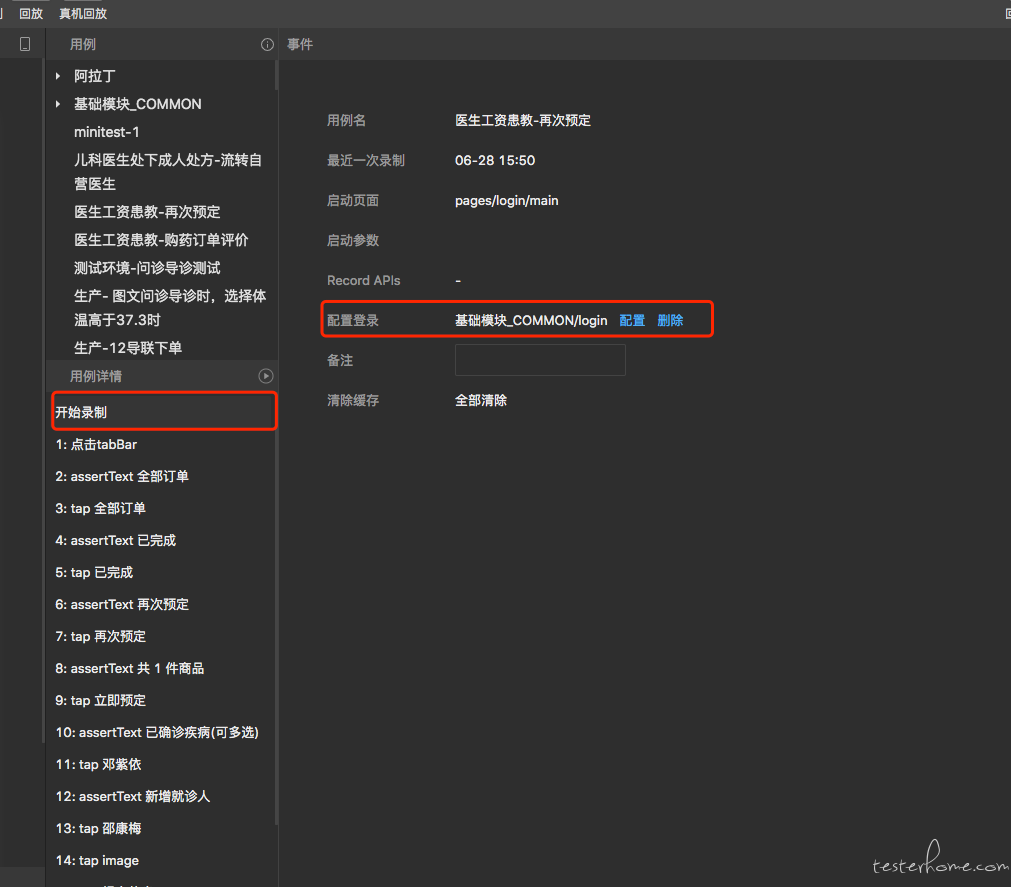
Task: Click the phone device icon in sidebar
Action: coord(25,44)
